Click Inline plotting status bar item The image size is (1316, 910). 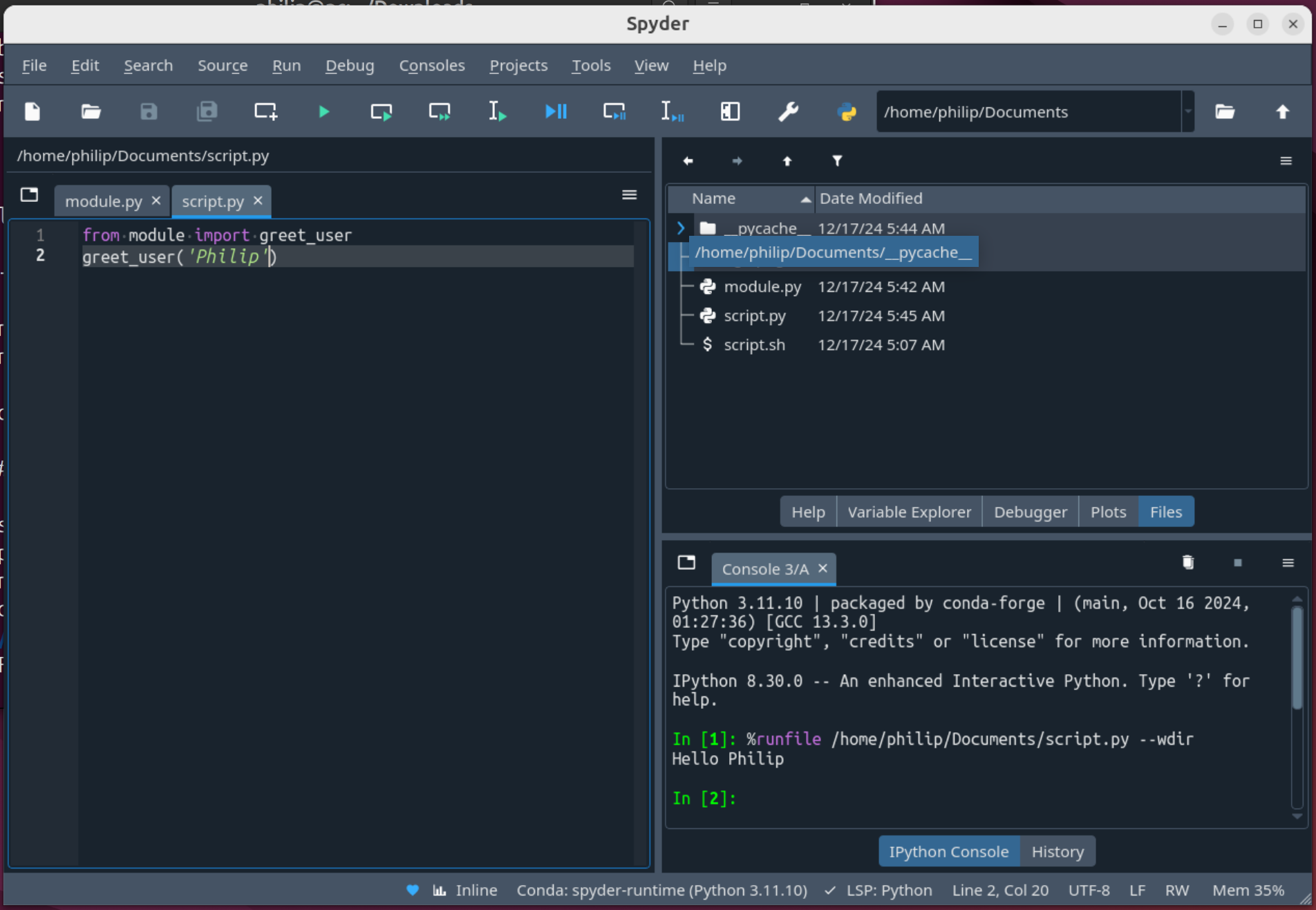click(465, 891)
